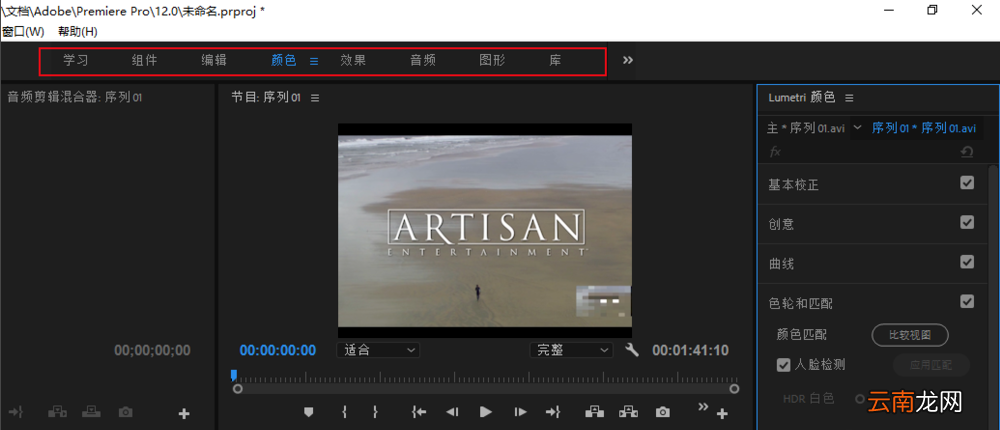Select the 序列01 * 序列01.avi clip tab

coord(923,128)
